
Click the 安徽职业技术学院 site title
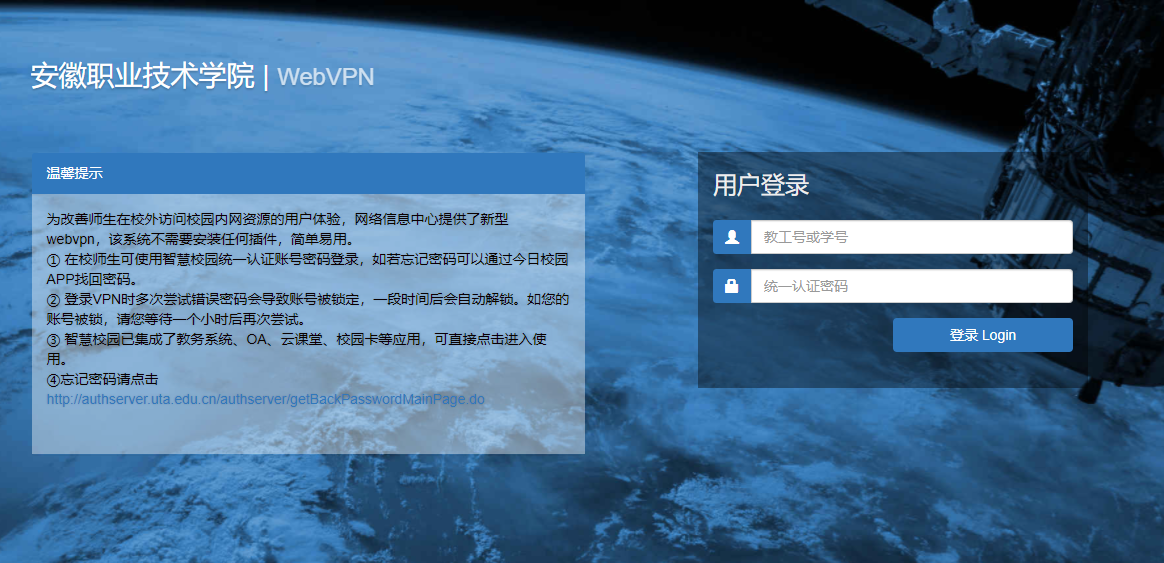143,77
